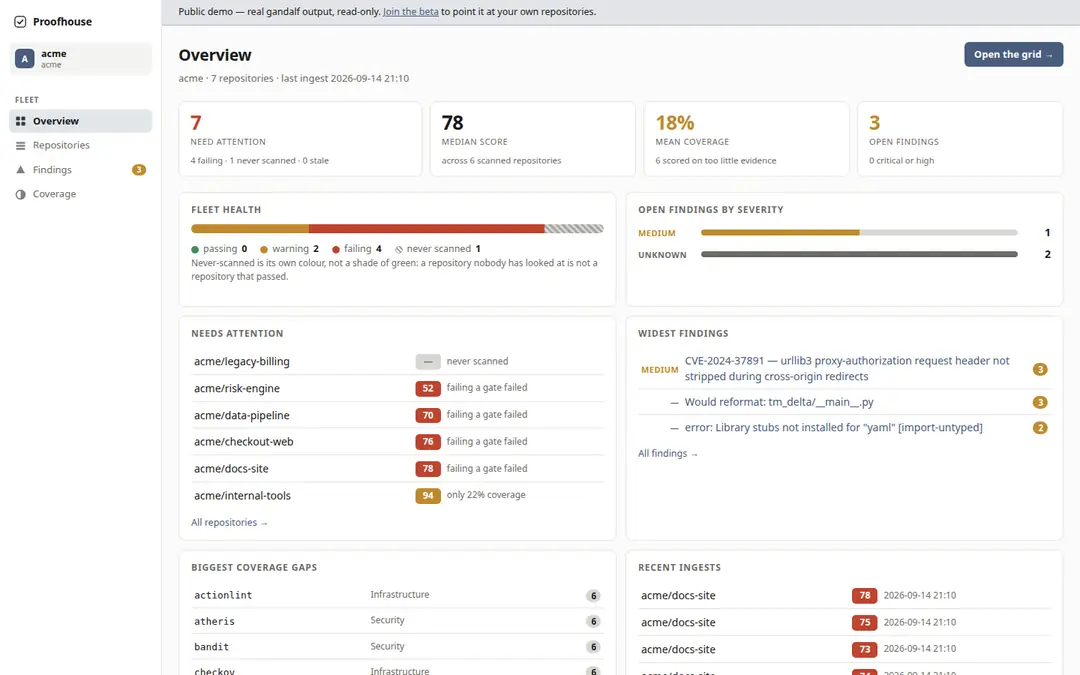Click the Need Attention stat card
Viewport: 1080px width, 675px height.
click(300, 139)
